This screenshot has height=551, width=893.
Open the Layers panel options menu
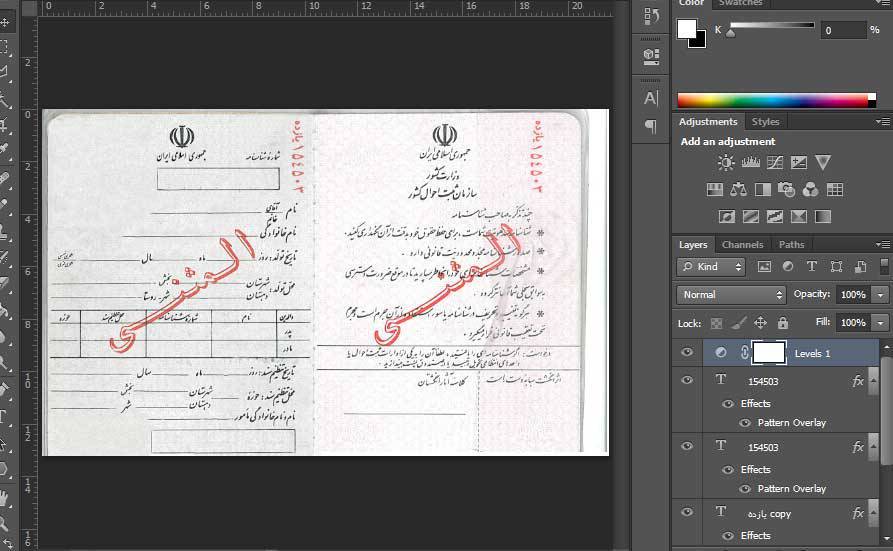883,244
